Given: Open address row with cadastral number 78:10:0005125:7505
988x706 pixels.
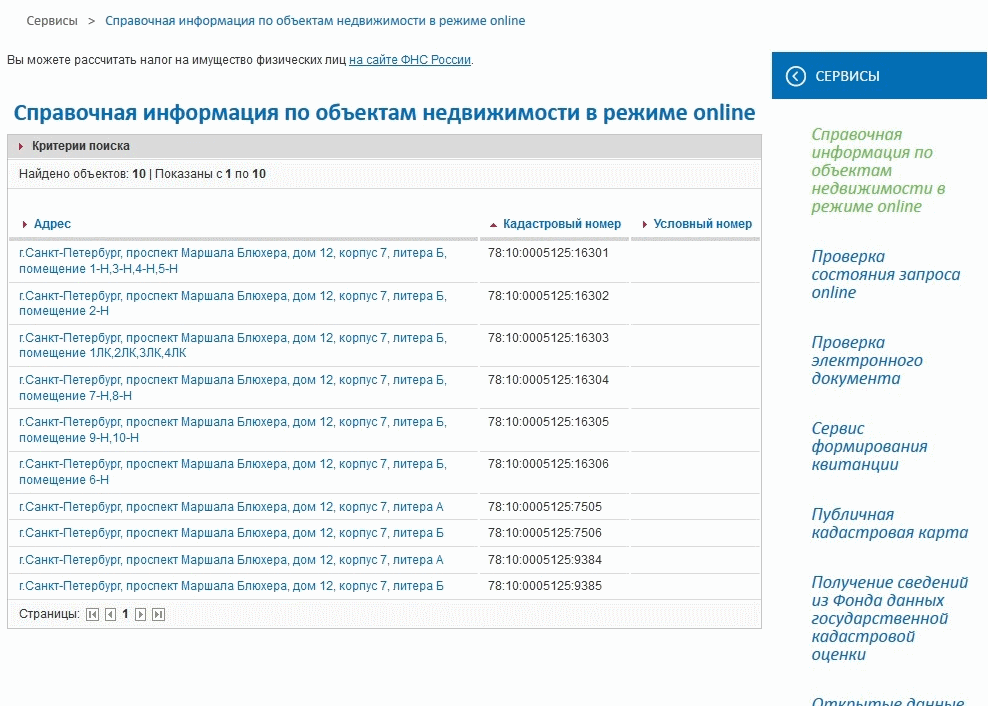Looking at the screenshot, I should pos(231,507).
